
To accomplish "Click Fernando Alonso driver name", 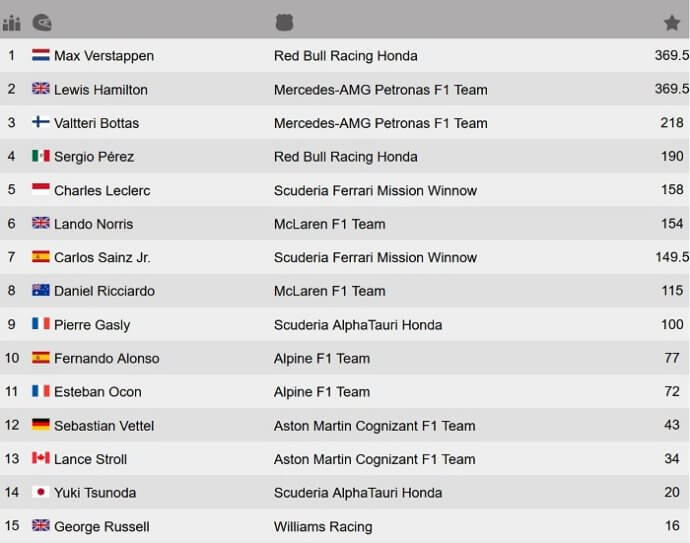I will coord(106,359).
